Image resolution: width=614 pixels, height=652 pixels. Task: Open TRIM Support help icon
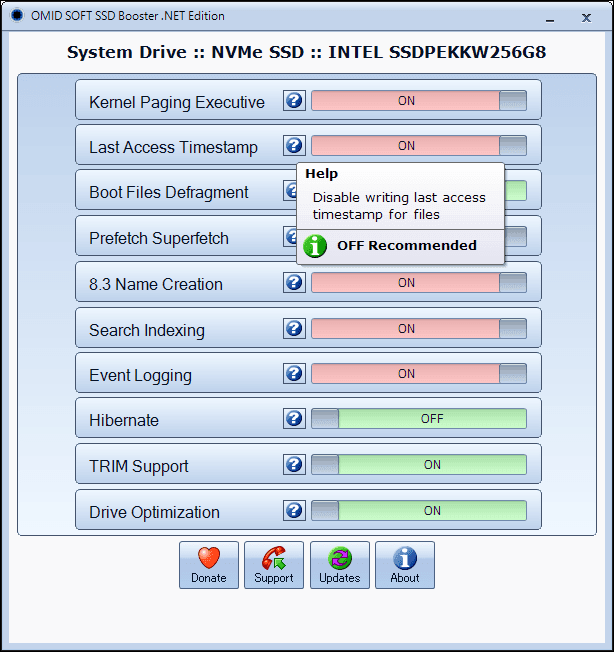pyautogui.click(x=294, y=464)
